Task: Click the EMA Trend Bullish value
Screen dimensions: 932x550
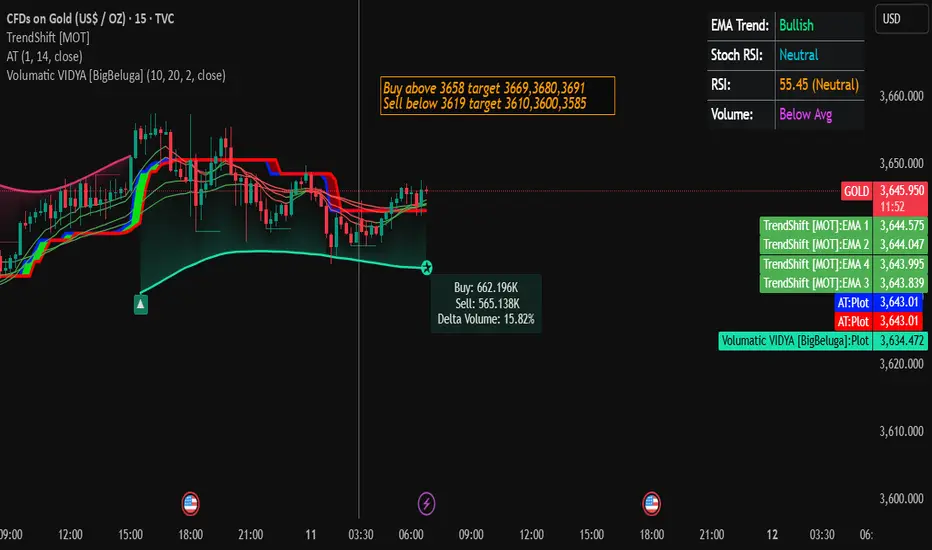Action: coord(796,25)
